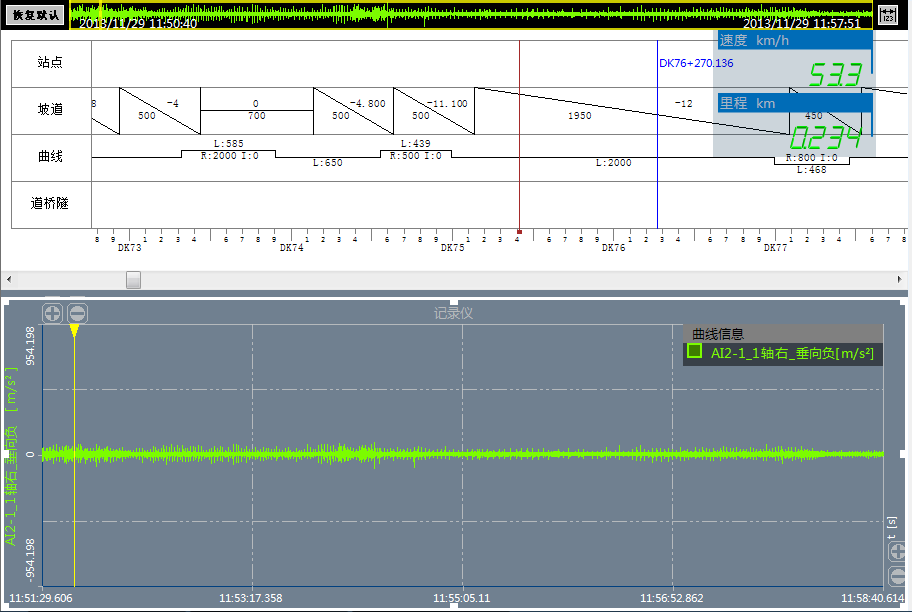The height and width of the screenshot is (612, 912).
Task: Click the yellow cursor marker triangle
Action: click(74, 330)
